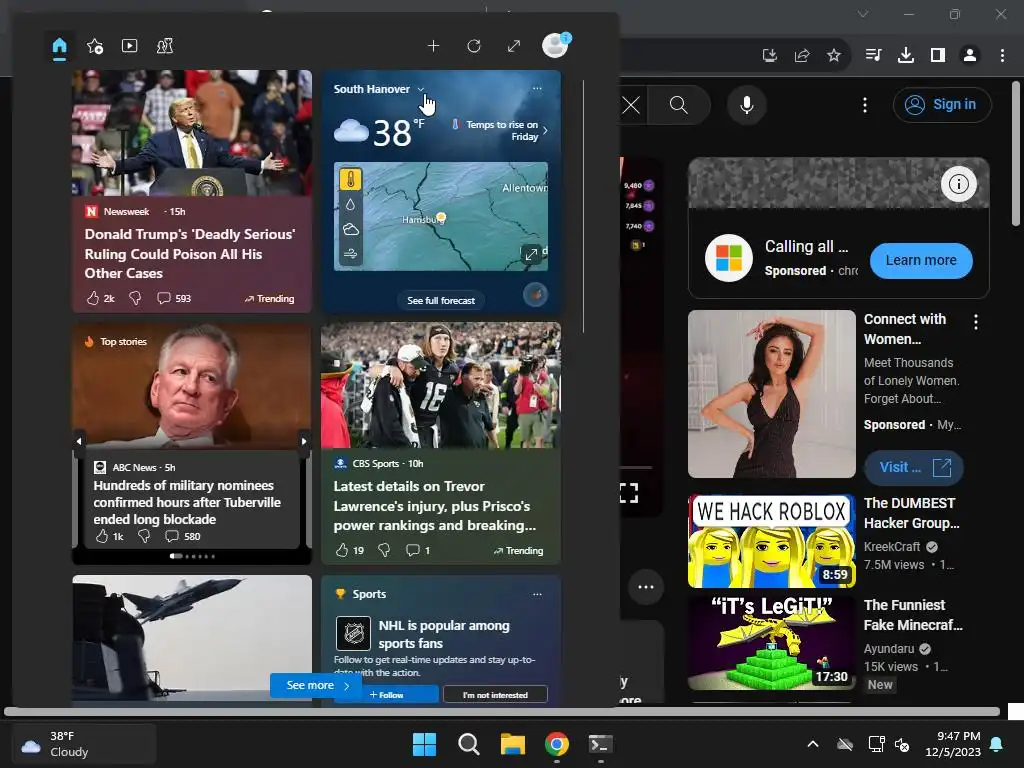This screenshot has height=768, width=1024.
Task: Open comments on the Newsweek Trump article
Action: click(174, 298)
